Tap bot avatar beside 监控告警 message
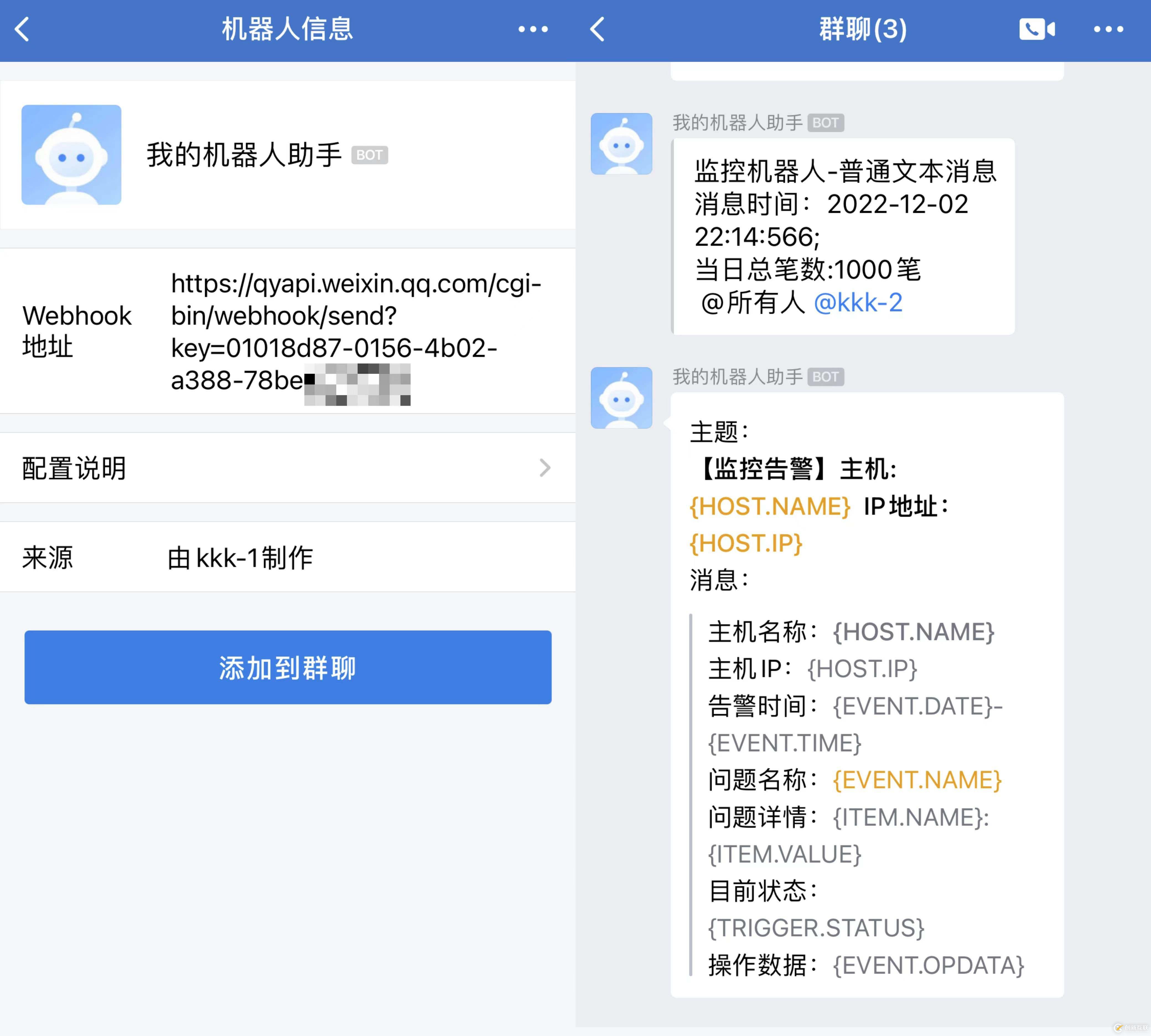The image size is (1151, 1036). [621, 397]
